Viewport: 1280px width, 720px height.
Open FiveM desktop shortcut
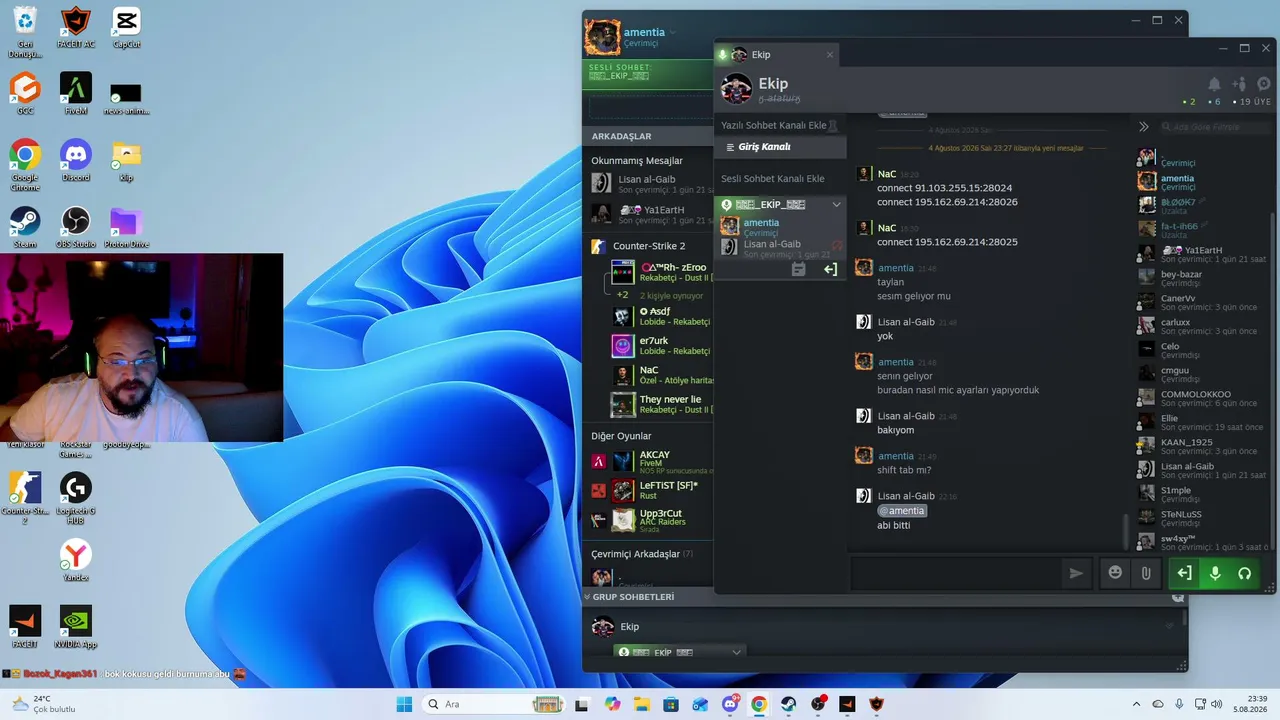tap(76, 94)
